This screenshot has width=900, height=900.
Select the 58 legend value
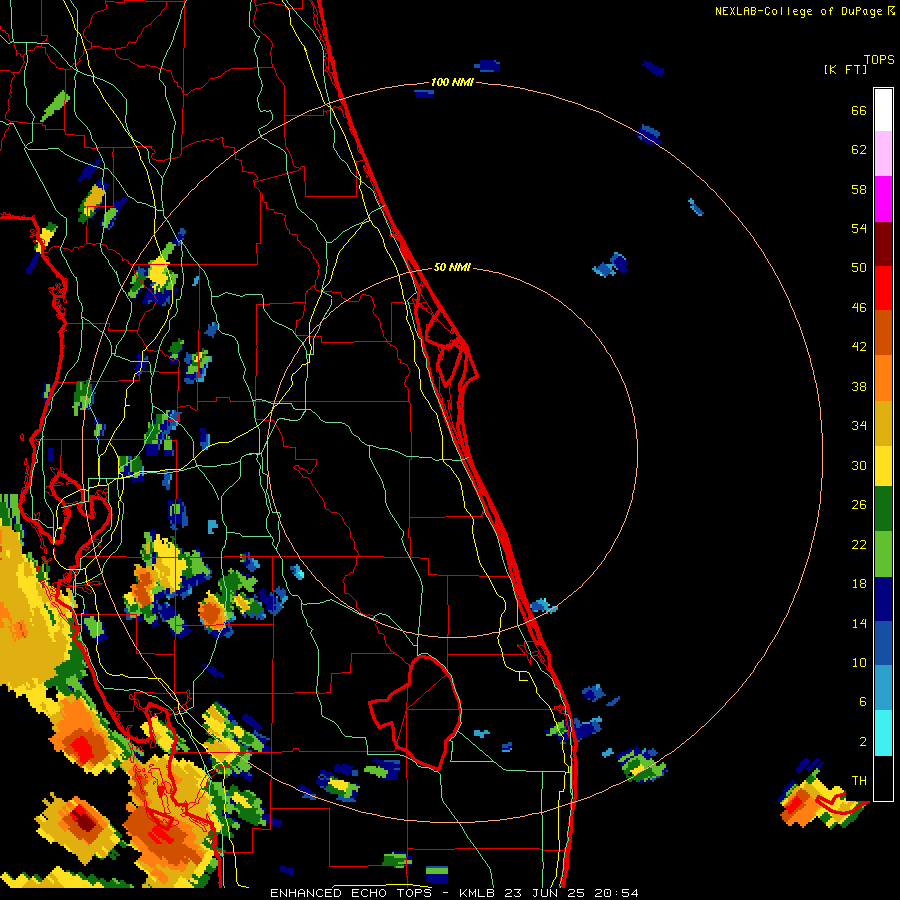click(x=859, y=189)
